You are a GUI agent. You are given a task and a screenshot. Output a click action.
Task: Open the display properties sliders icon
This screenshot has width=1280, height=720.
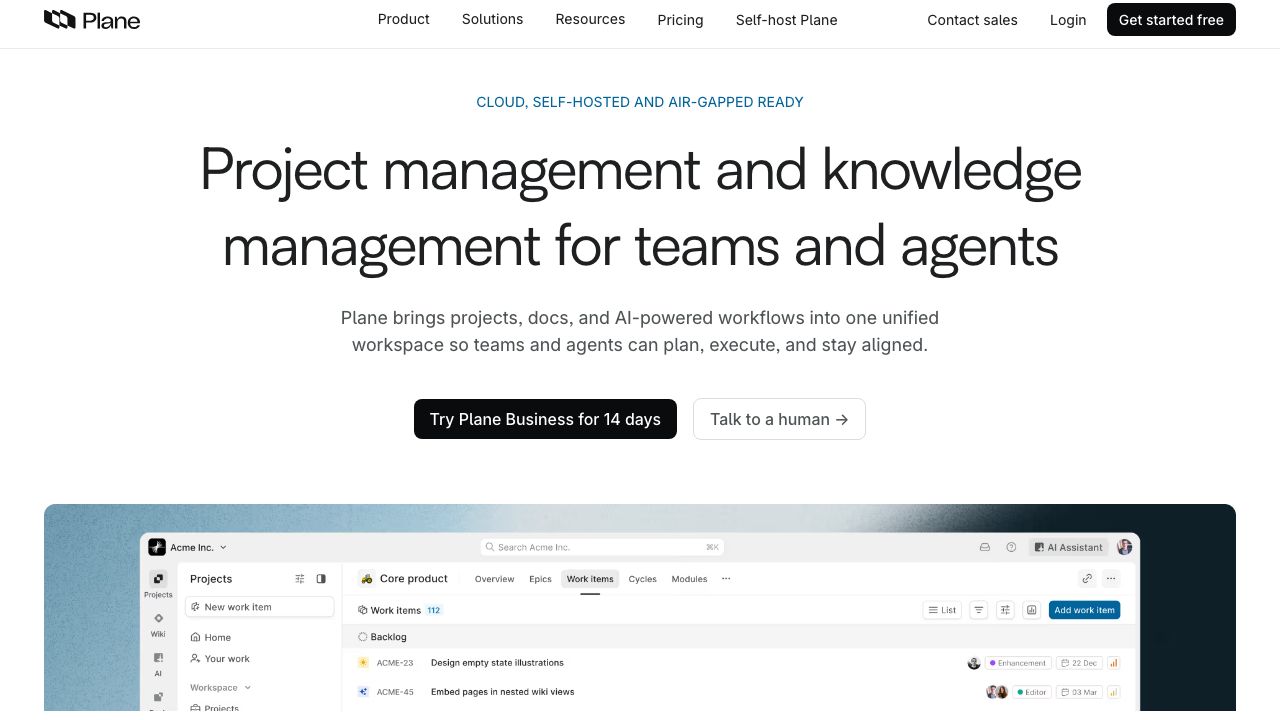click(1005, 610)
